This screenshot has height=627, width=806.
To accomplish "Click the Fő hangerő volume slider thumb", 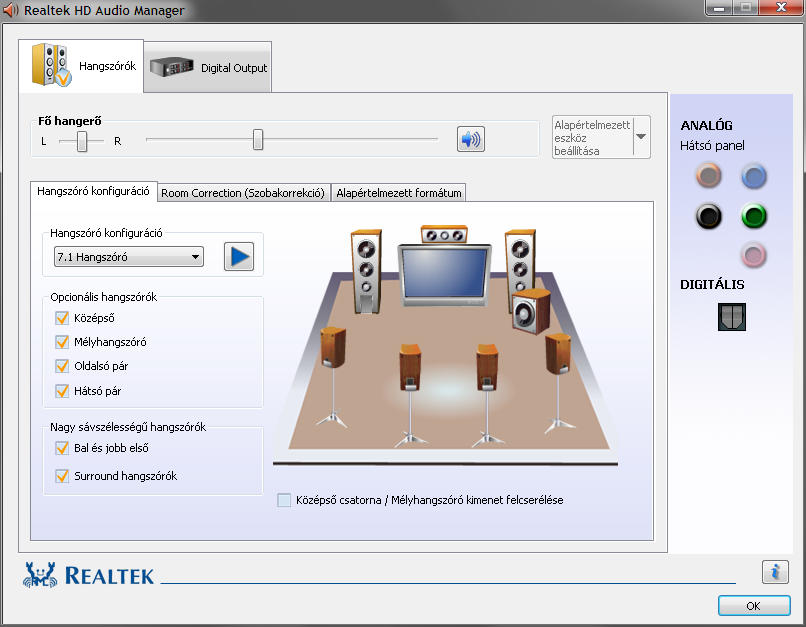I will coord(258,140).
